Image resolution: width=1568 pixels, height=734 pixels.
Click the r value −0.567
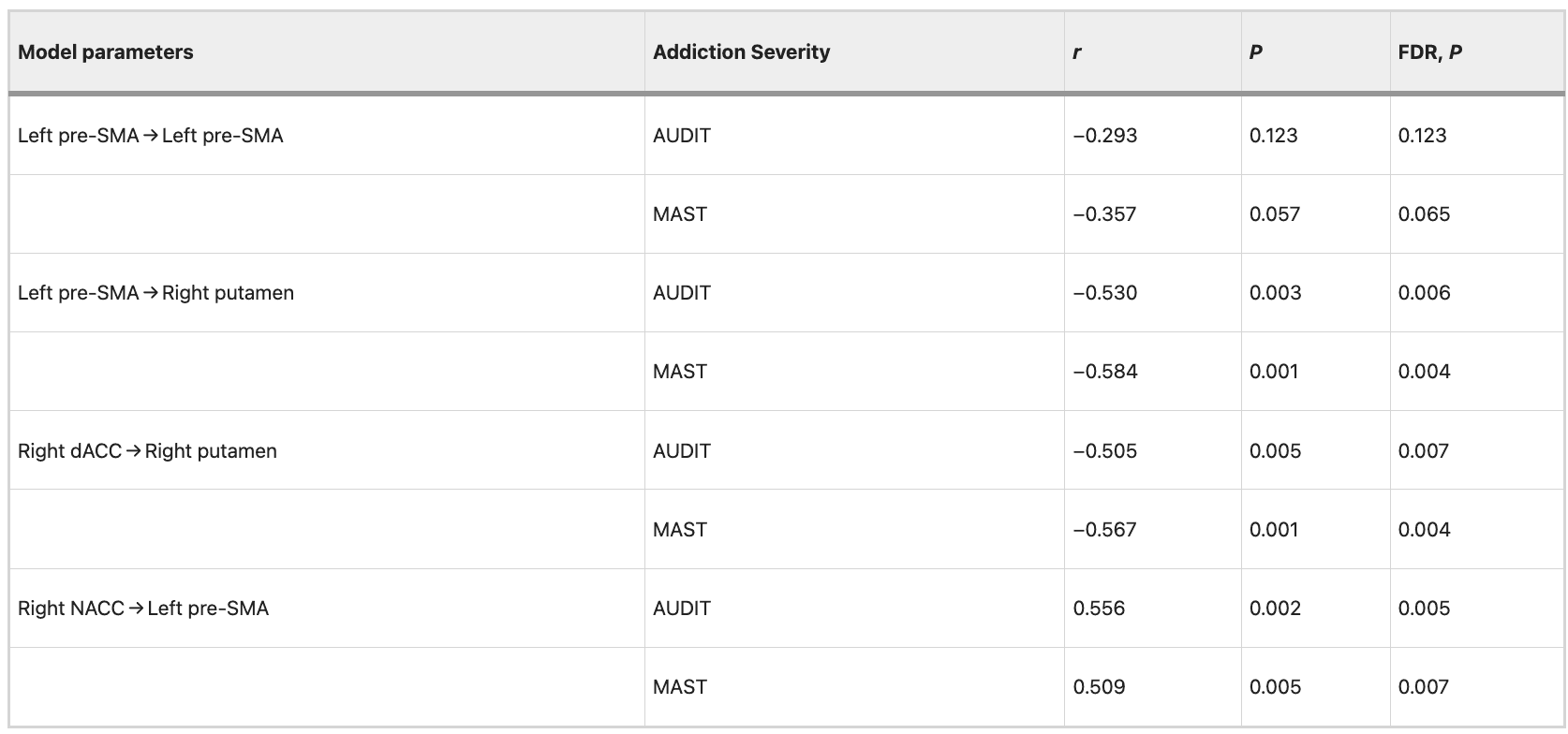(1104, 530)
